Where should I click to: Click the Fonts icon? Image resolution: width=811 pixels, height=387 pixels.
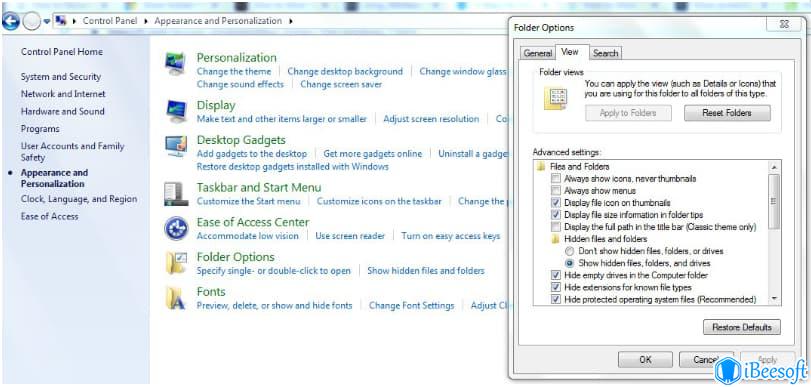[175, 299]
